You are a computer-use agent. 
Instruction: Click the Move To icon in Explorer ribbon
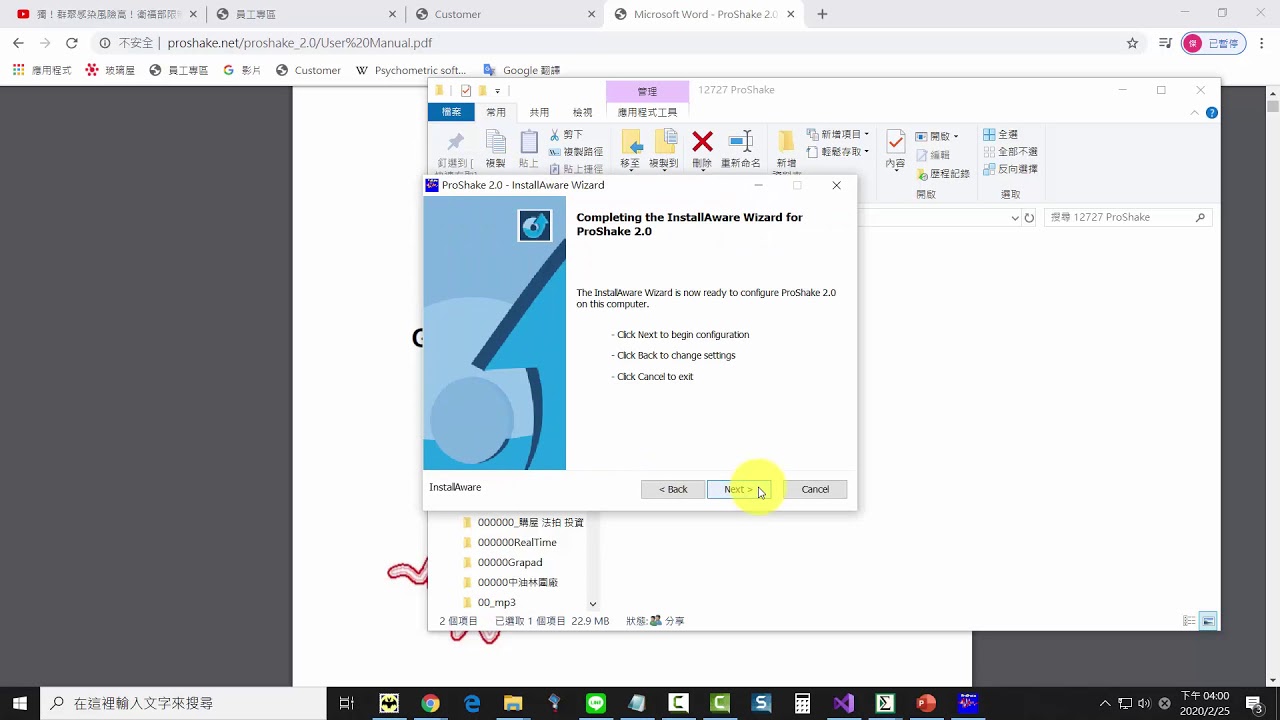tap(631, 142)
